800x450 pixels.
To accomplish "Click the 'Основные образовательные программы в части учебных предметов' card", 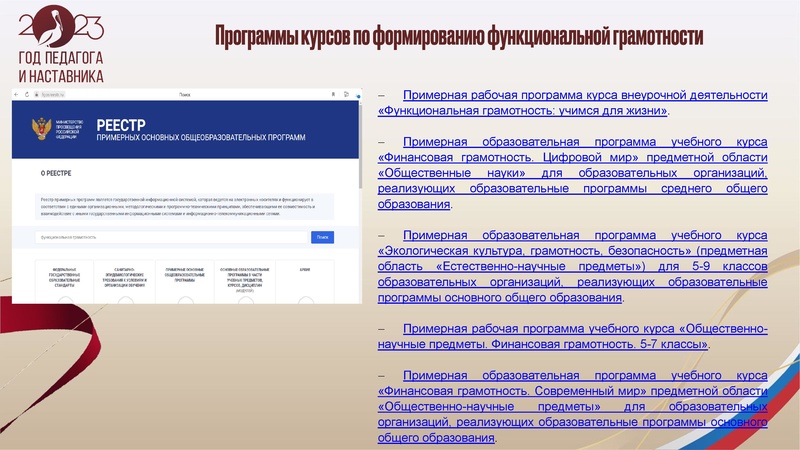I will tap(245, 282).
